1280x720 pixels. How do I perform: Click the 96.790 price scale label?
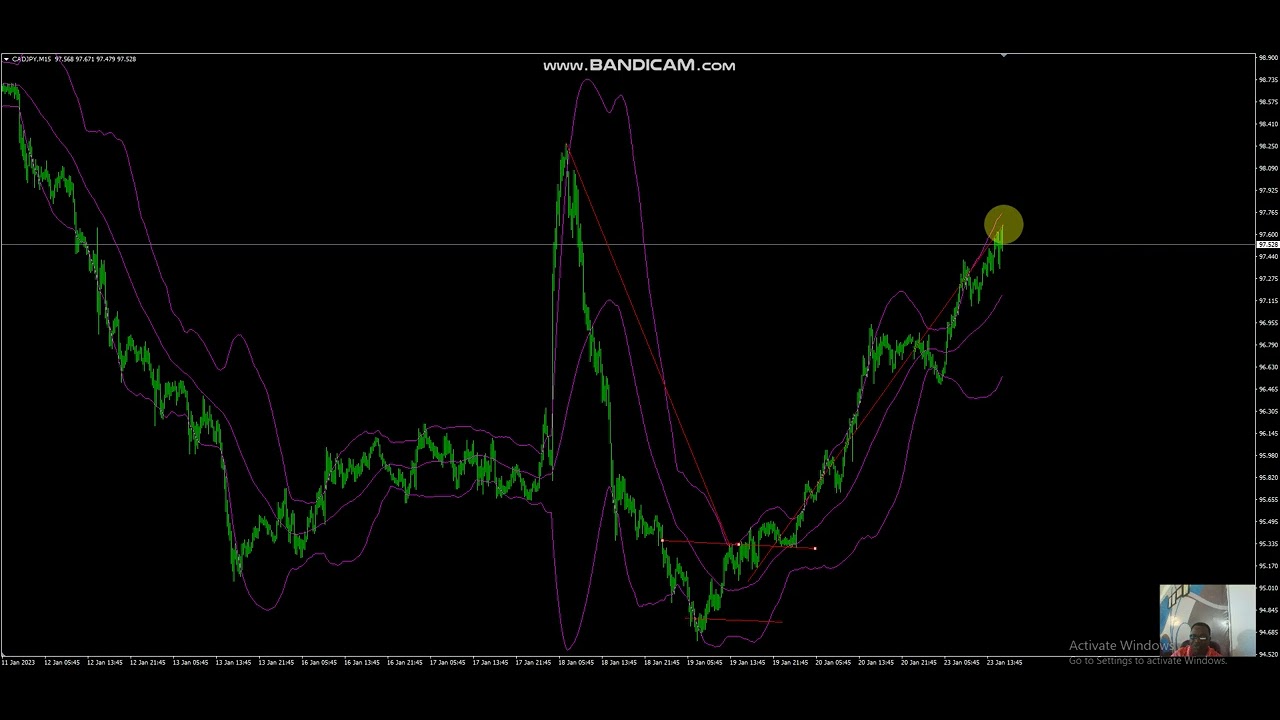tap(1268, 345)
